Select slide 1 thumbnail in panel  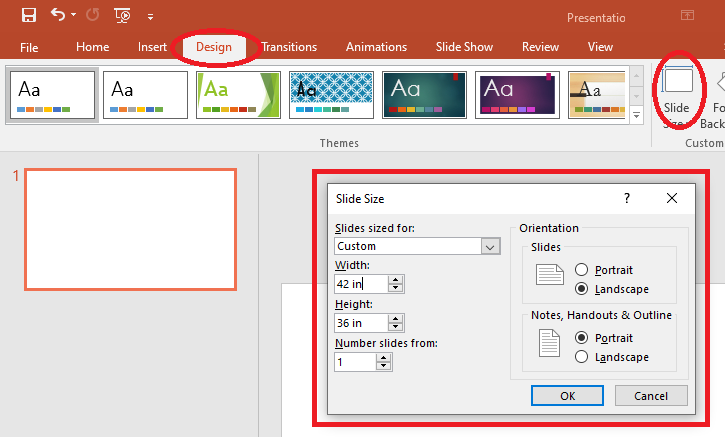[130, 229]
